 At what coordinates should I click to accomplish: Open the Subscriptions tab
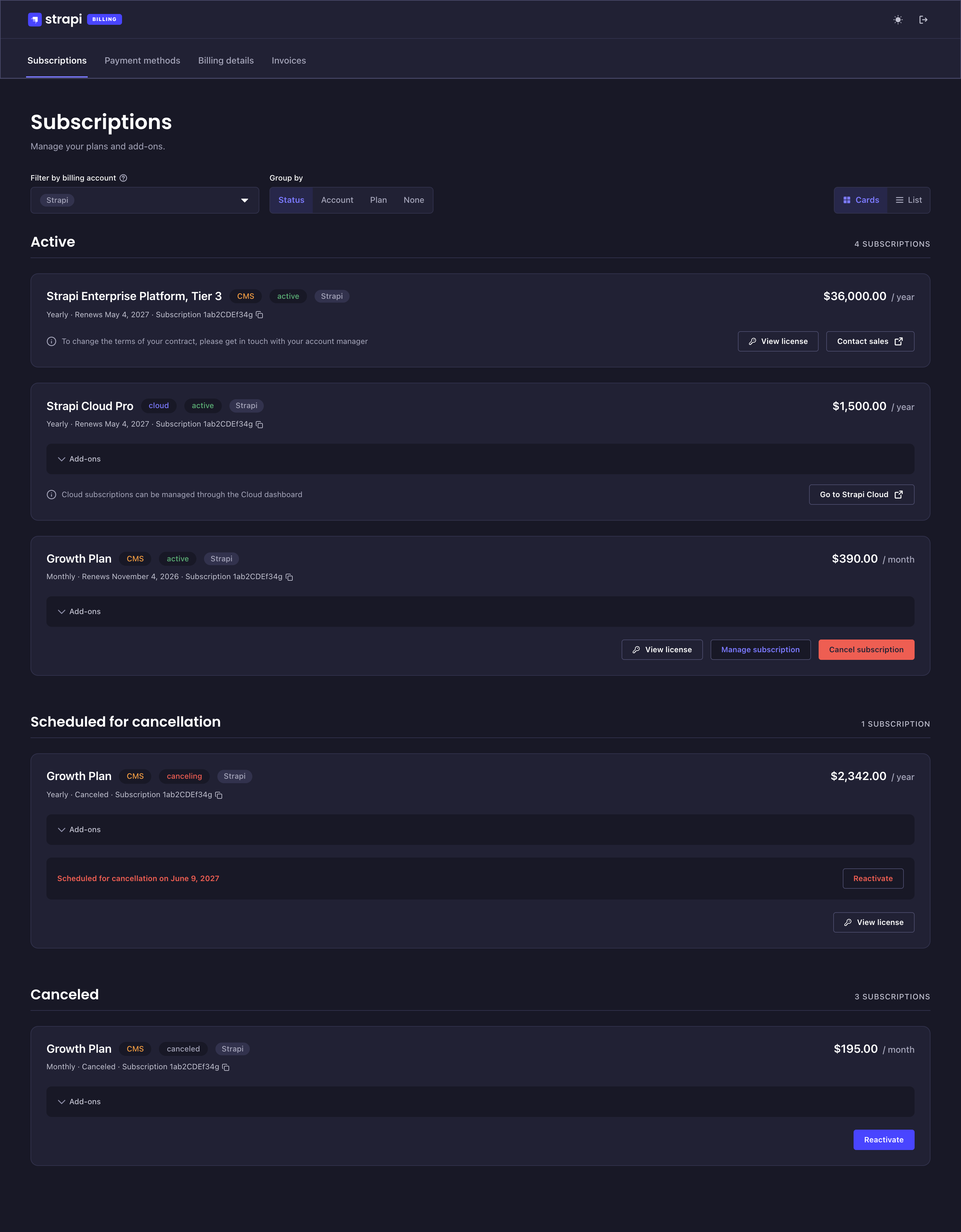[x=57, y=60]
